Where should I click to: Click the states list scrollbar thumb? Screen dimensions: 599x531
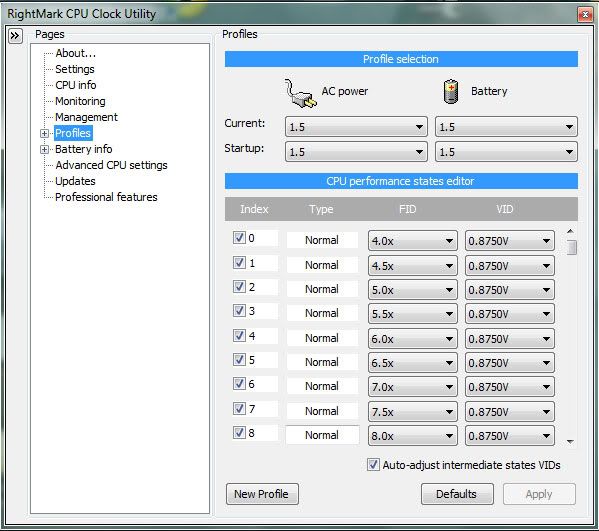(571, 247)
